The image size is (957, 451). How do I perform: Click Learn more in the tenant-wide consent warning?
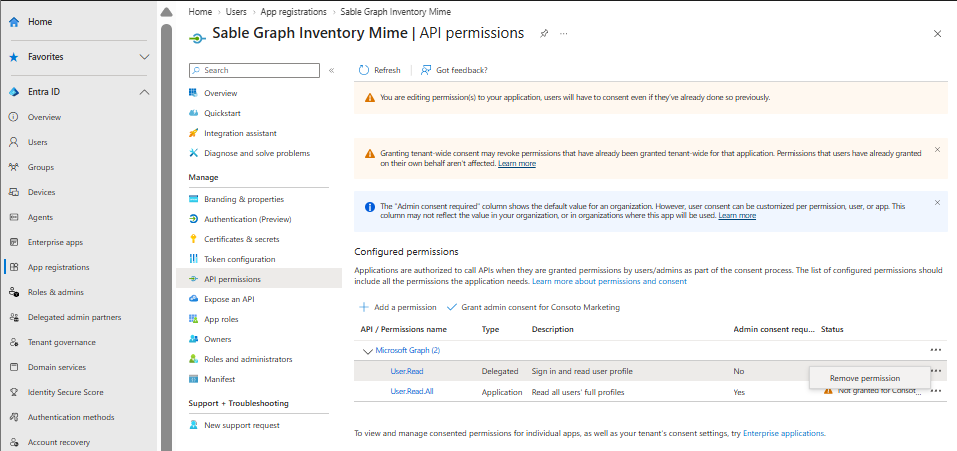tap(517, 164)
